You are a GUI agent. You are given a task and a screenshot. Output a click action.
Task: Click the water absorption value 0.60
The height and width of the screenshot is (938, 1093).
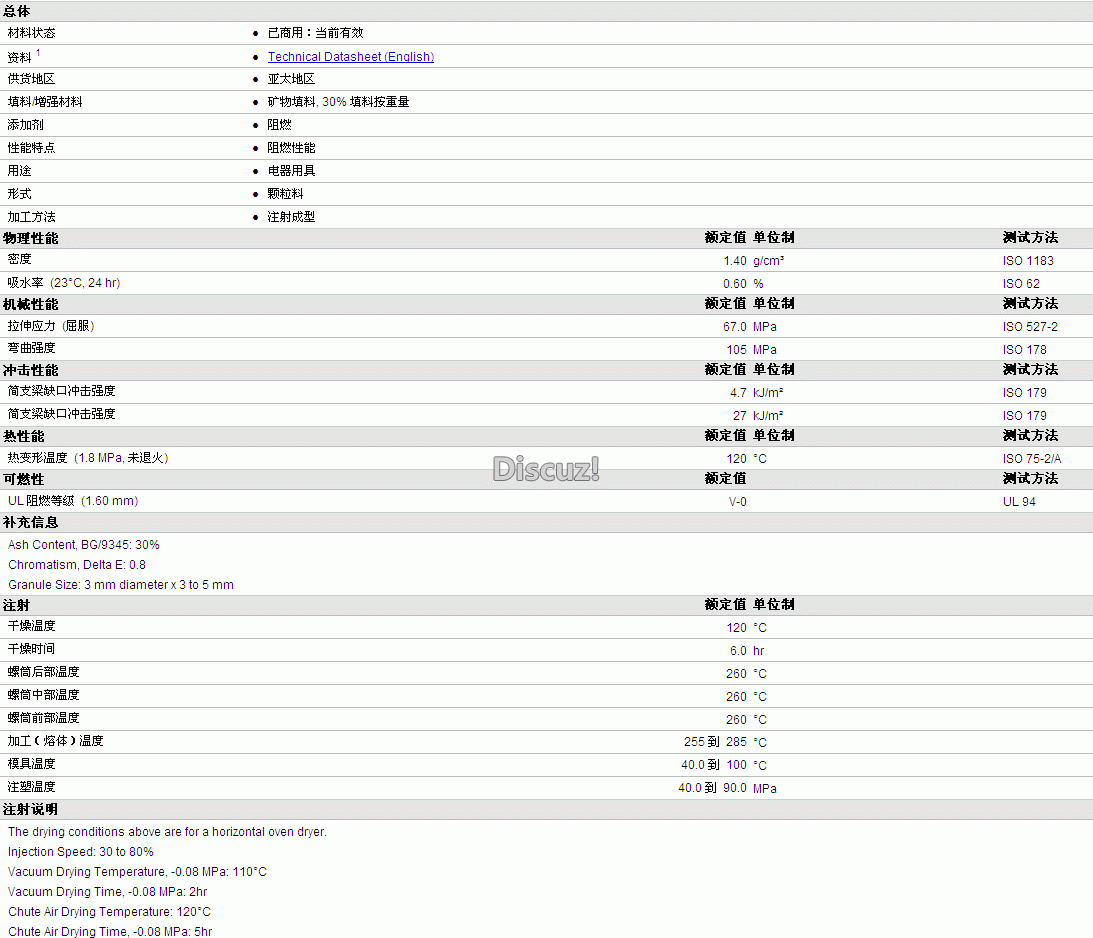735,284
